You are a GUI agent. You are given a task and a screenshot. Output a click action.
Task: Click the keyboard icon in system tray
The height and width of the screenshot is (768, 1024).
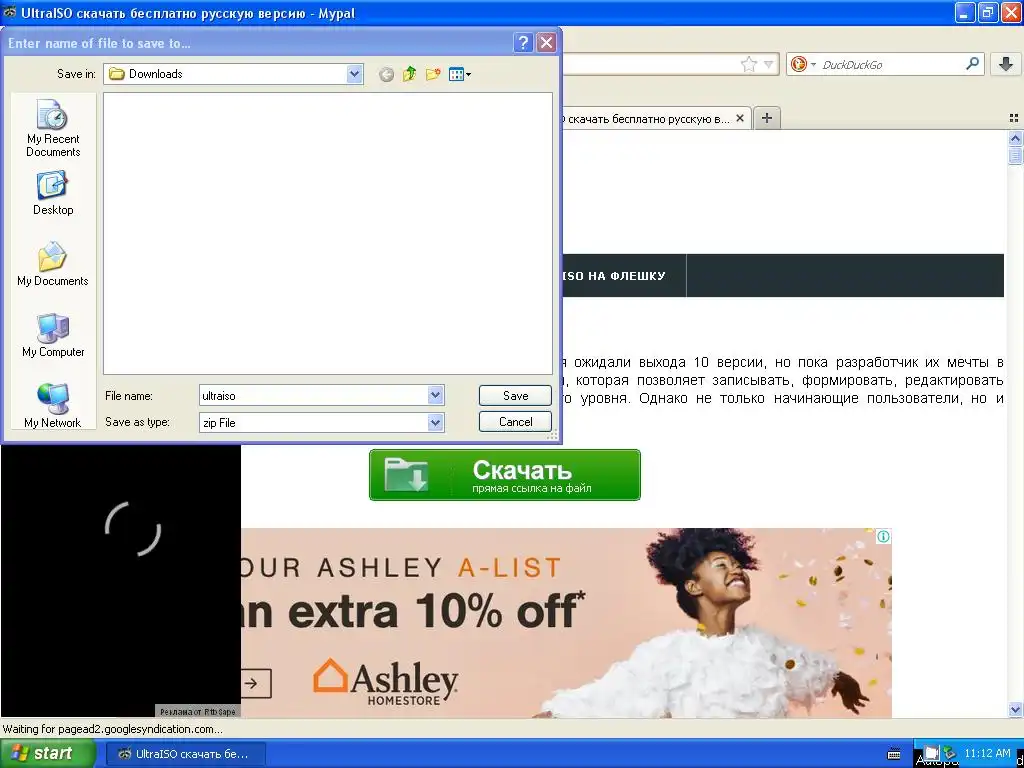click(894, 754)
